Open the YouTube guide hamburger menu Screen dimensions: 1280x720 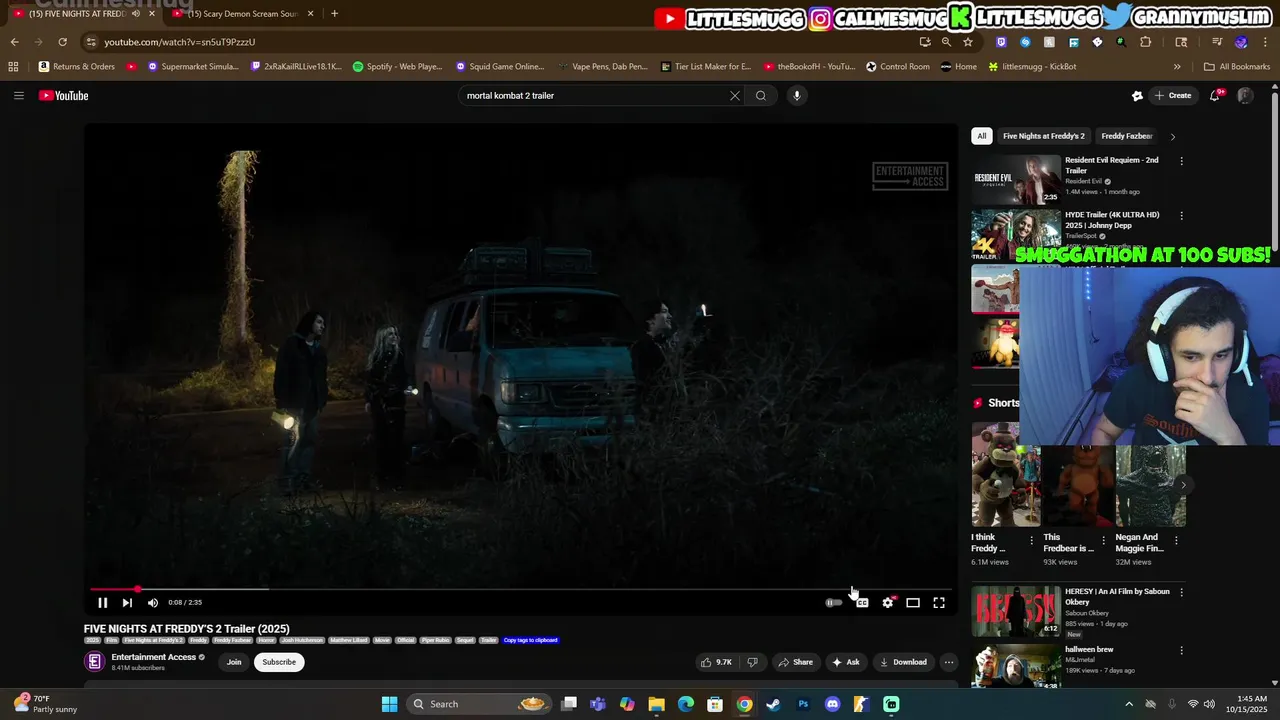(x=18, y=96)
